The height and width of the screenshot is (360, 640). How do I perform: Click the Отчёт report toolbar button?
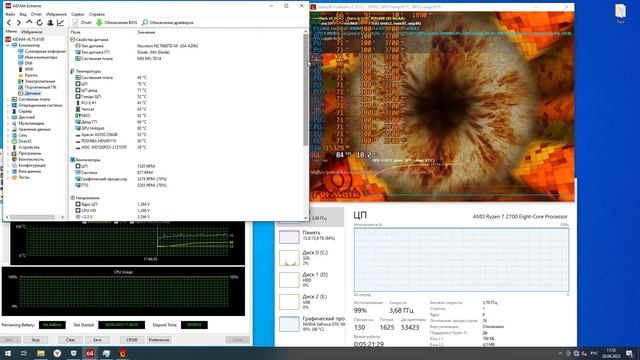tap(82, 23)
